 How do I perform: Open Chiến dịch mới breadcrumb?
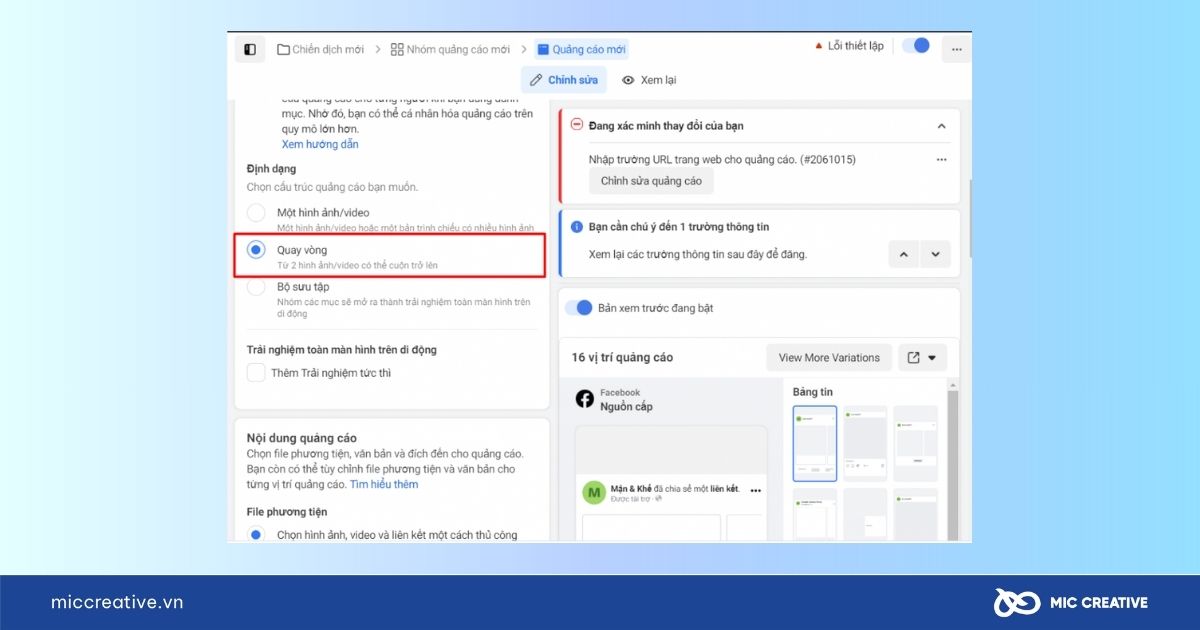(x=320, y=49)
